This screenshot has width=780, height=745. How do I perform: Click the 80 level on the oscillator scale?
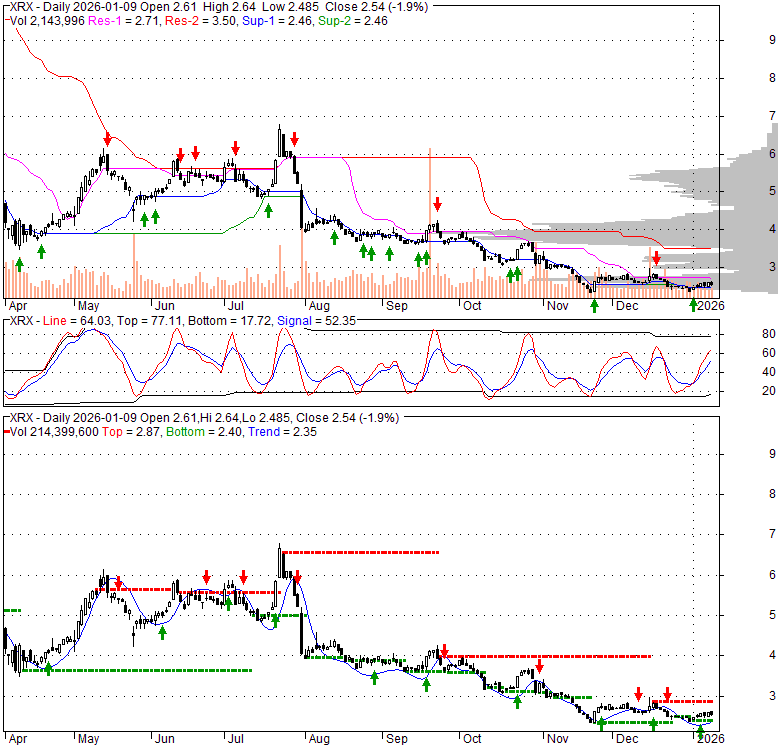[769, 334]
